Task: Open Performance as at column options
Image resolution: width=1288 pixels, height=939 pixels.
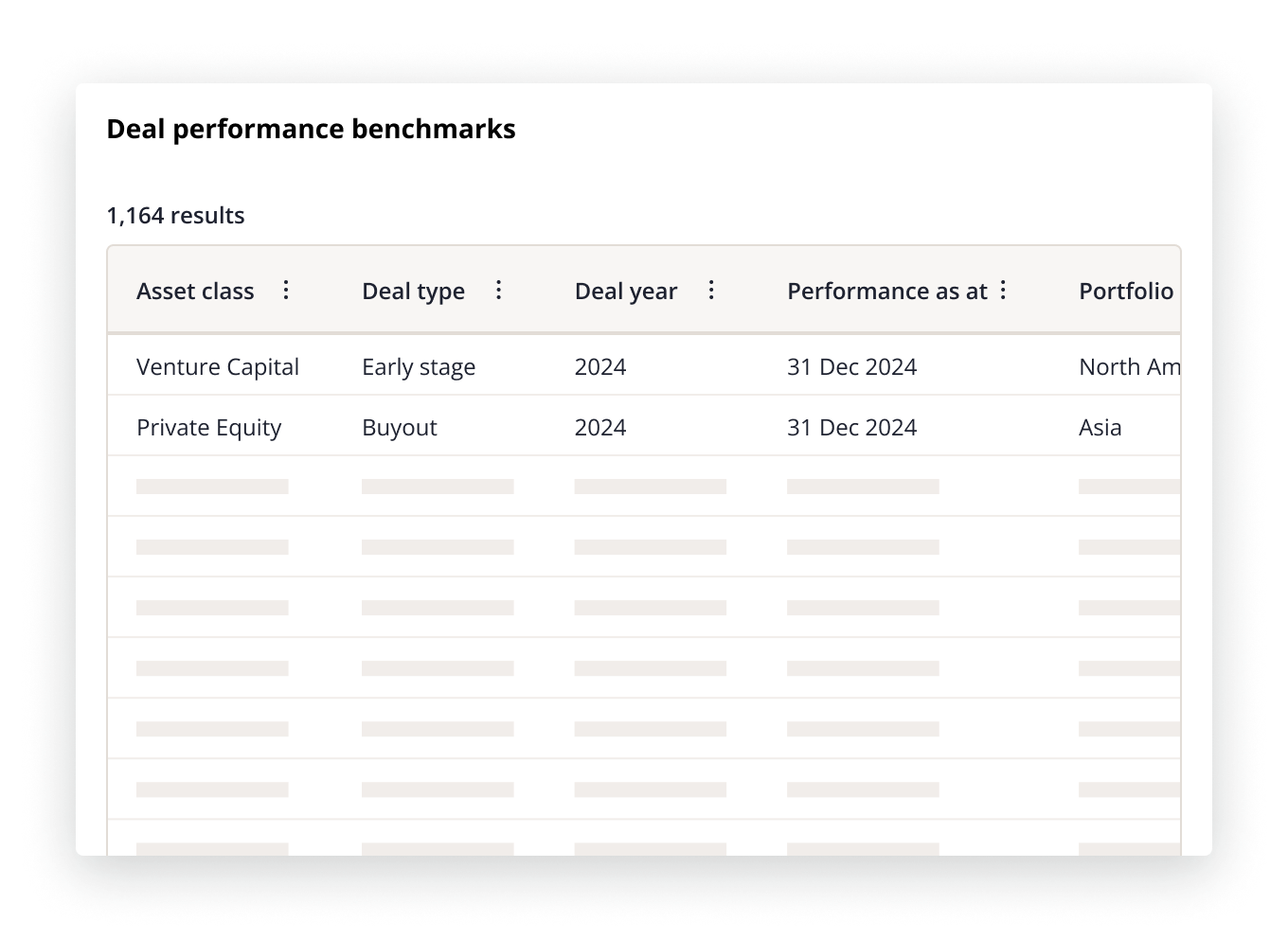Action: click(1003, 291)
